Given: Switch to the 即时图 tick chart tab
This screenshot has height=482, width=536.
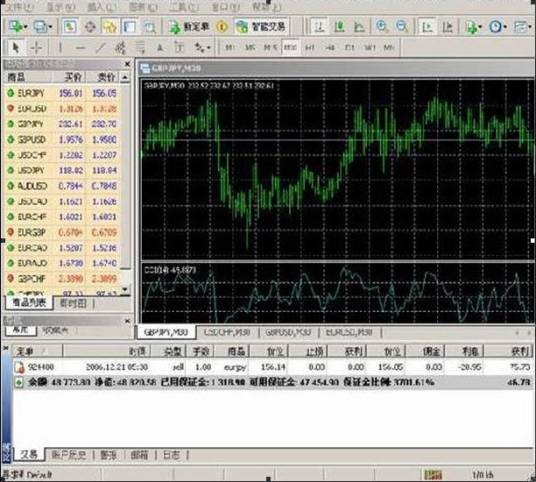Looking at the screenshot, I should pyautogui.click(x=73, y=303).
